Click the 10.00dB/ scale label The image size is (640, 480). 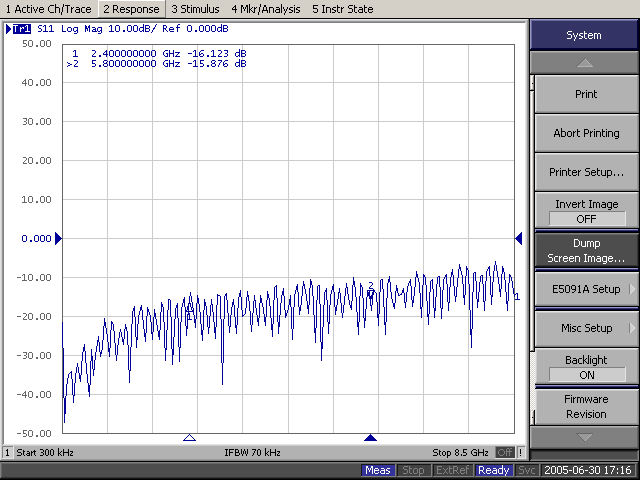132,29
